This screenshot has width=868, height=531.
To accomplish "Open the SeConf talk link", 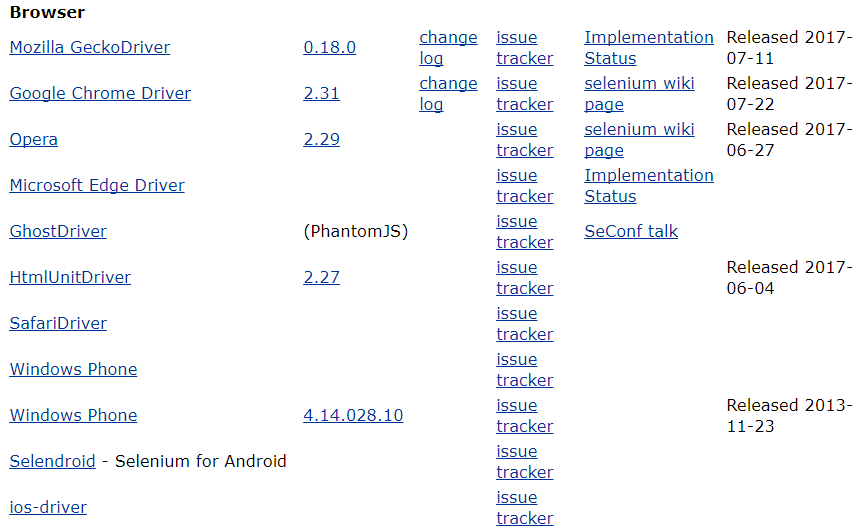I will [x=631, y=231].
